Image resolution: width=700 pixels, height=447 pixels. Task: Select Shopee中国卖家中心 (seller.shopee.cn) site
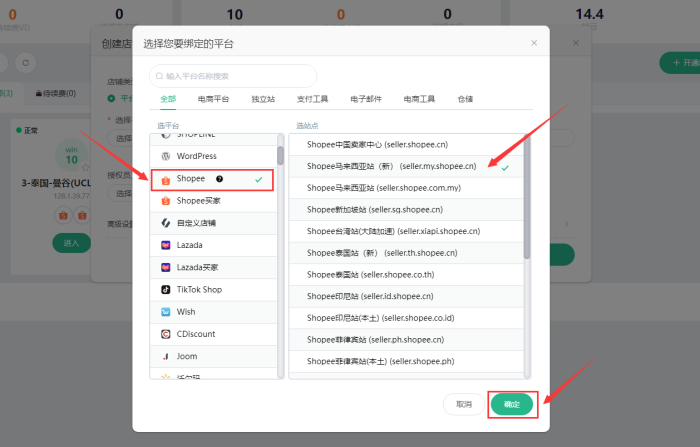[x=406, y=145]
